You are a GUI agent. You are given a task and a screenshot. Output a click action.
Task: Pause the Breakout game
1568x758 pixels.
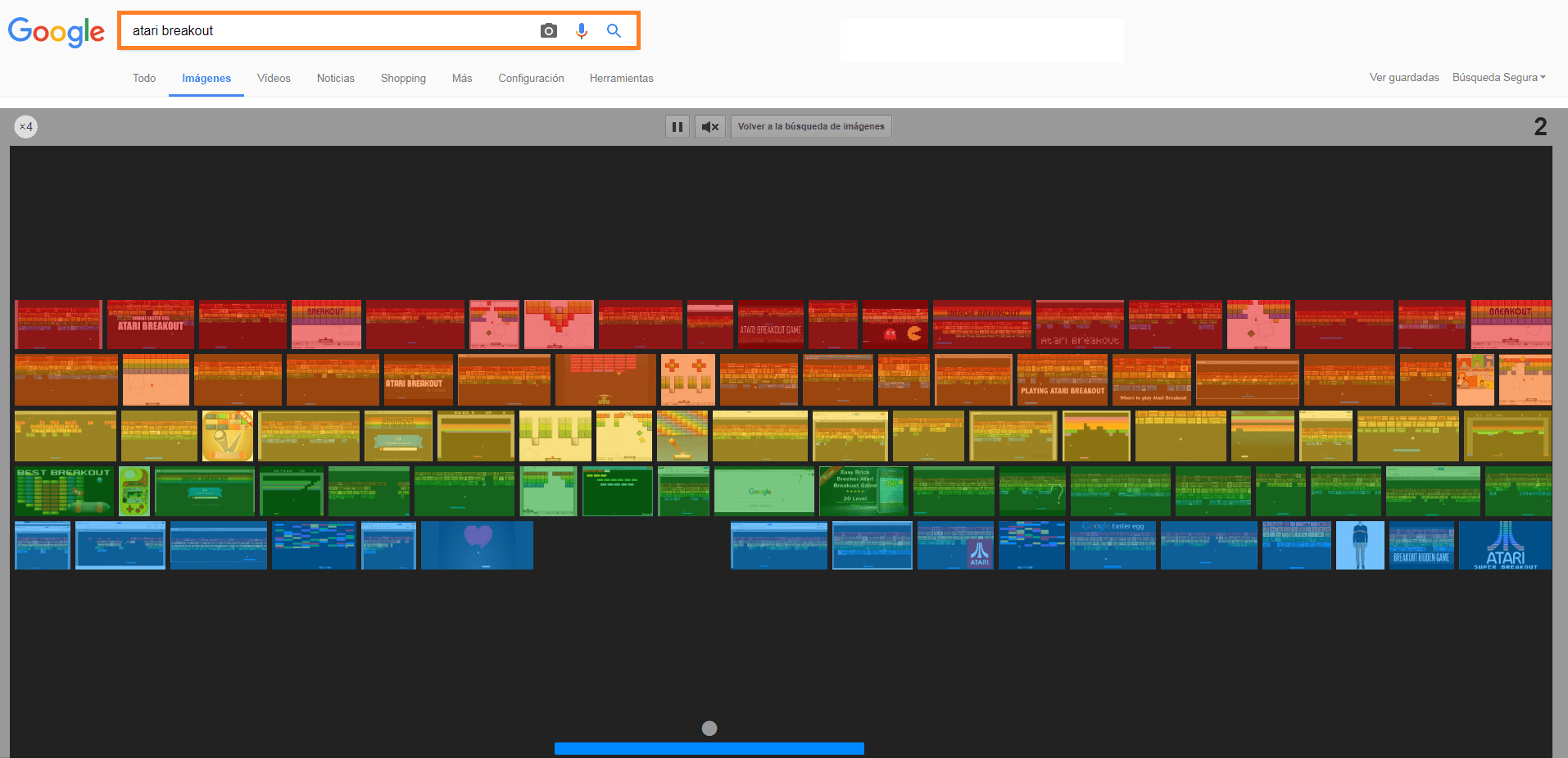pos(678,127)
